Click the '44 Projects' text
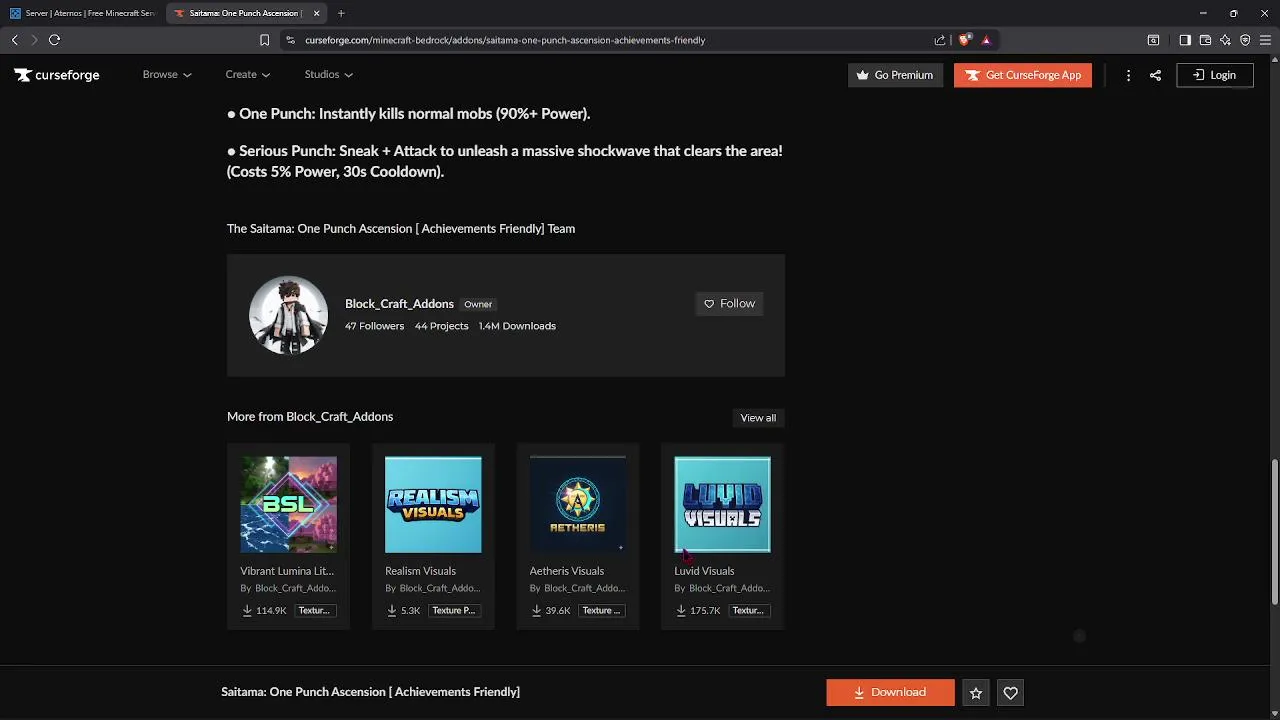This screenshot has width=1280, height=720. coord(441,326)
